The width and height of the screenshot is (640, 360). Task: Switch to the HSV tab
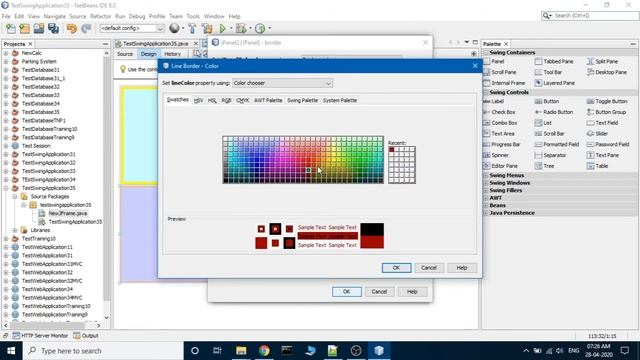(198, 100)
